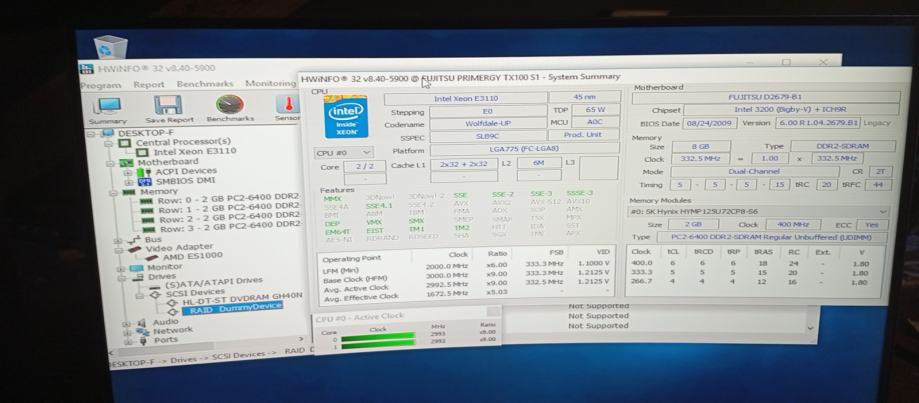The height and width of the screenshot is (403, 919).
Task: Click the Network node icon
Action: [142, 332]
